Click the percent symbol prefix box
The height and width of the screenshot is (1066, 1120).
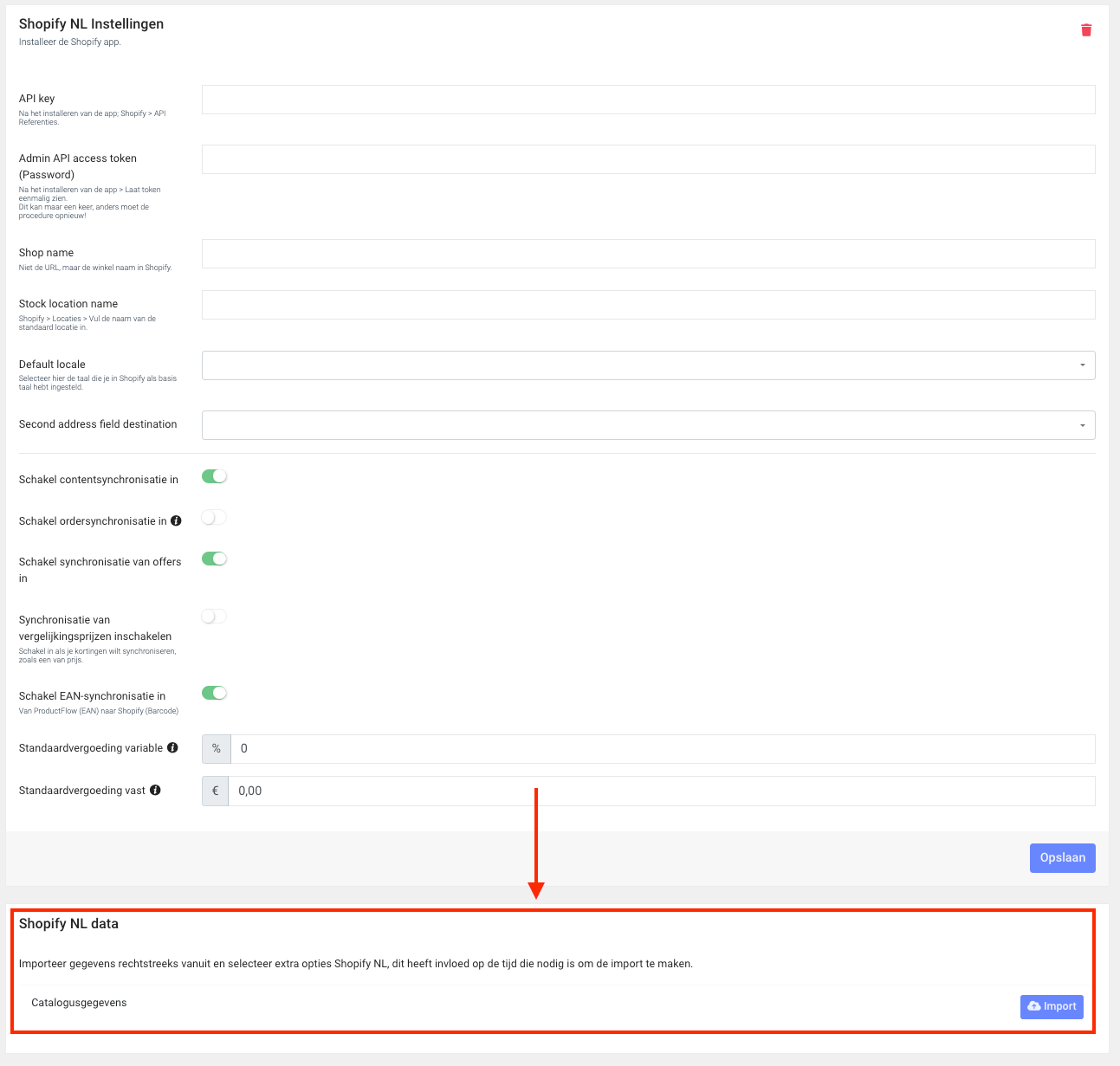tap(217, 748)
